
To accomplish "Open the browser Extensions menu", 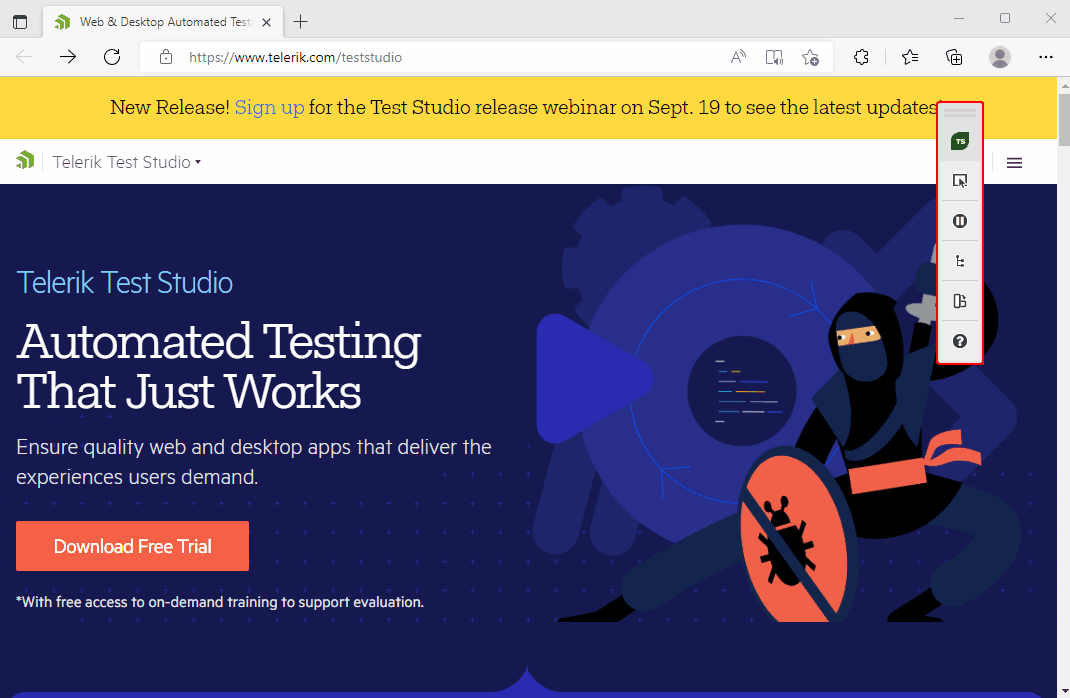I will (x=861, y=57).
